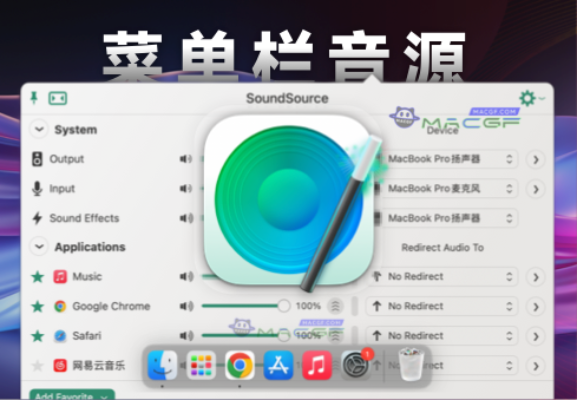Open App Store in the Dock
Image resolution: width=577 pixels, height=400 pixels.
(279, 365)
